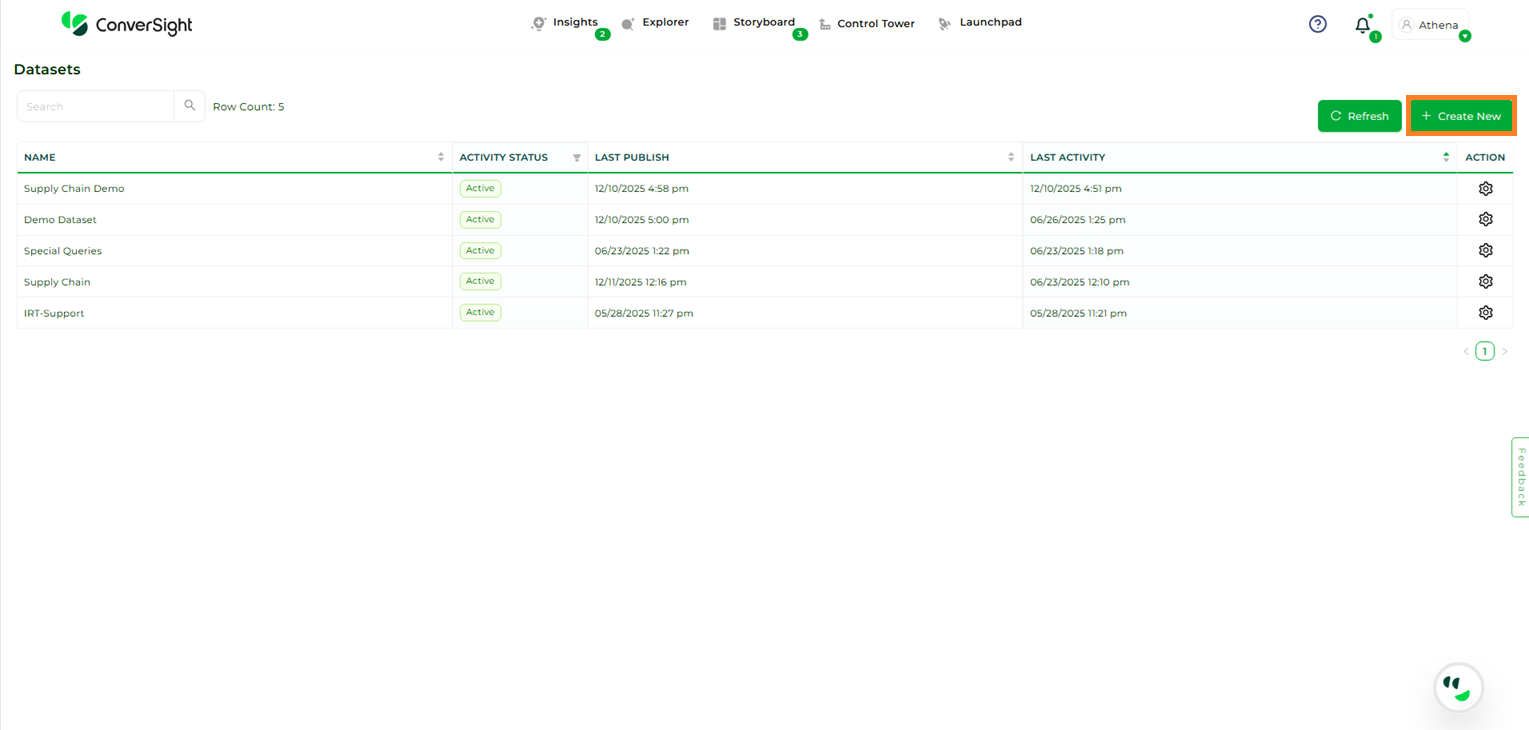The image size is (1529, 730).
Task: Switch to Control Tower
Action: pos(875,23)
